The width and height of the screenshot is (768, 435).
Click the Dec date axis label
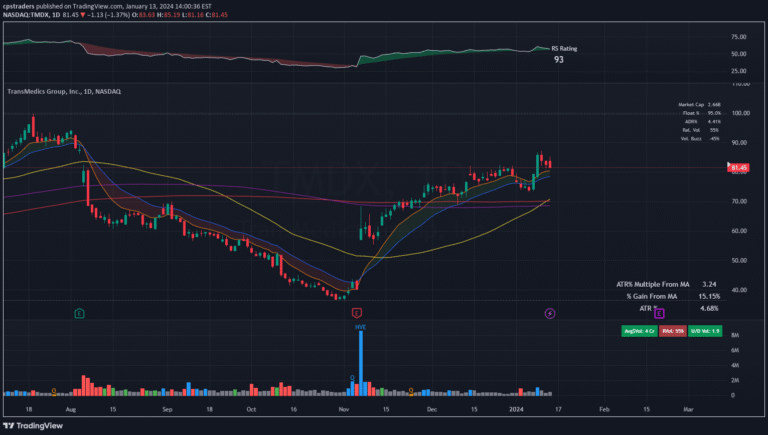pyautogui.click(x=432, y=410)
